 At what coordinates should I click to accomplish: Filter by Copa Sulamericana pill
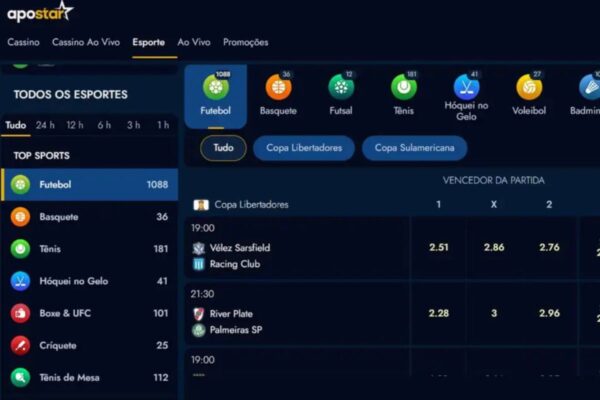[414, 148]
